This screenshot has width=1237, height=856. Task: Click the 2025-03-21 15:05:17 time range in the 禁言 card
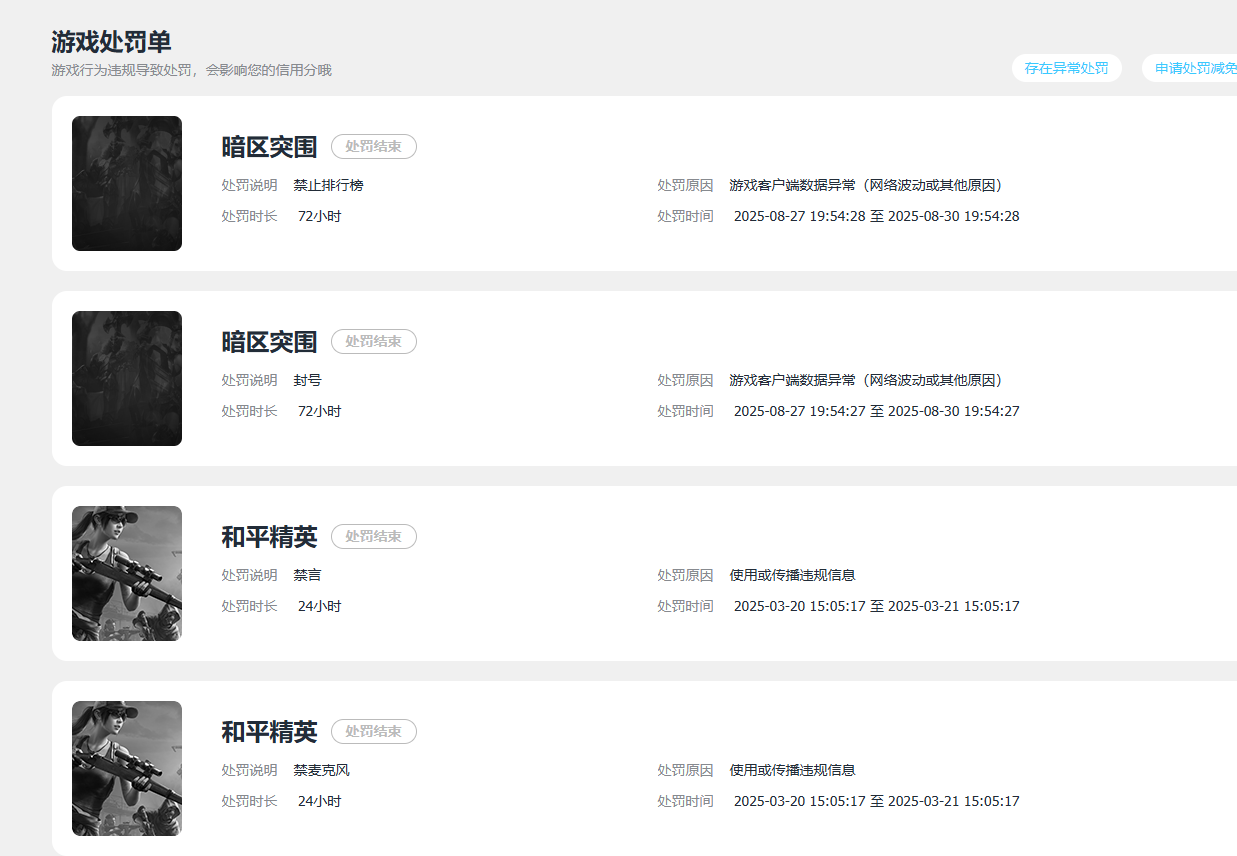click(877, 606)
